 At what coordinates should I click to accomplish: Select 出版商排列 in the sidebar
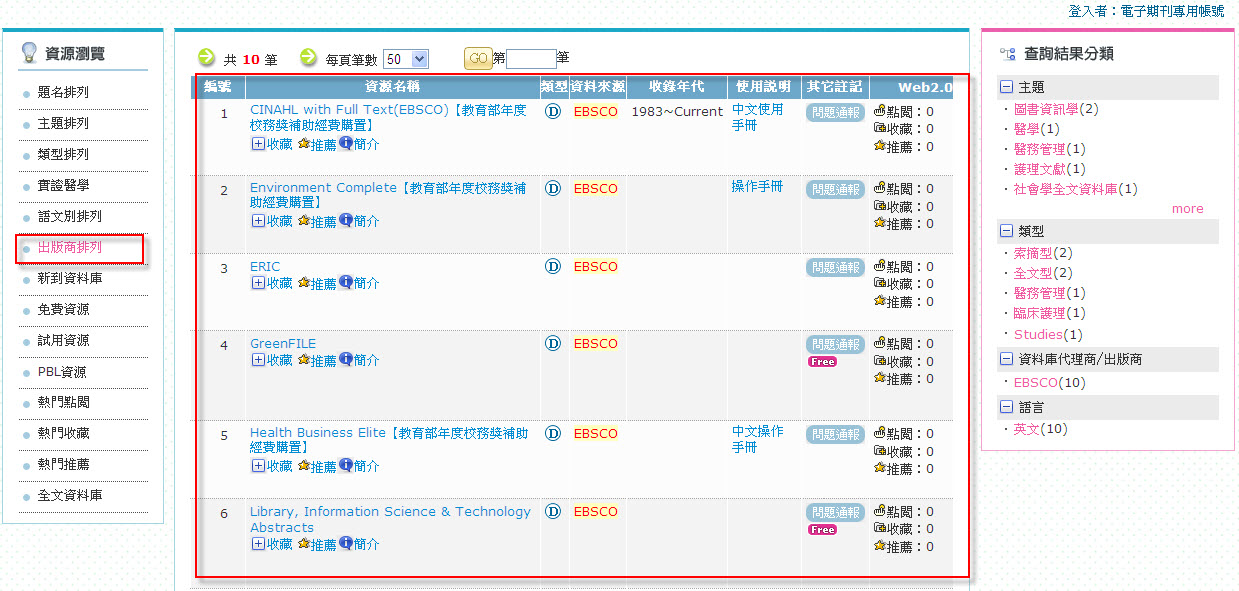70,247
